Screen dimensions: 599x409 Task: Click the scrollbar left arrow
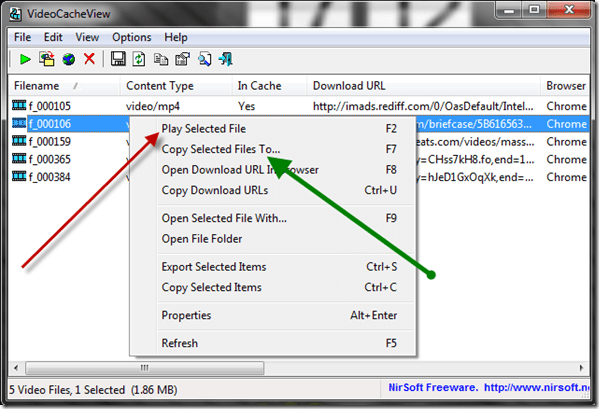point(16,368)
